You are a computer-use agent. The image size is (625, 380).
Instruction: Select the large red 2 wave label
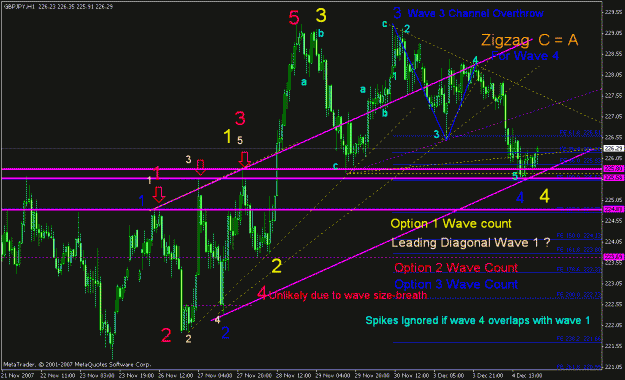click(x=166, y=335)
